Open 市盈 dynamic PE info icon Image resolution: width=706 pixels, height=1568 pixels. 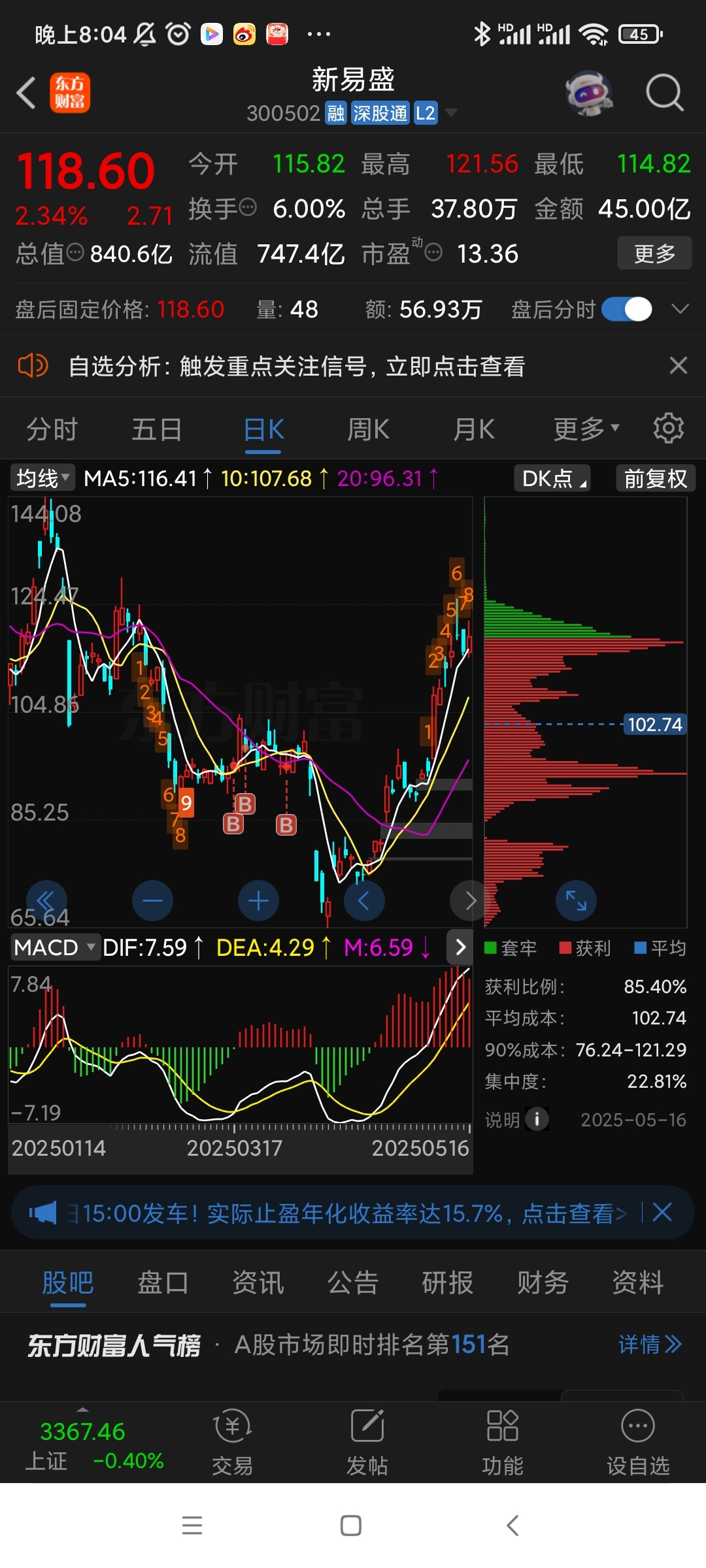(x=433, y=252)
